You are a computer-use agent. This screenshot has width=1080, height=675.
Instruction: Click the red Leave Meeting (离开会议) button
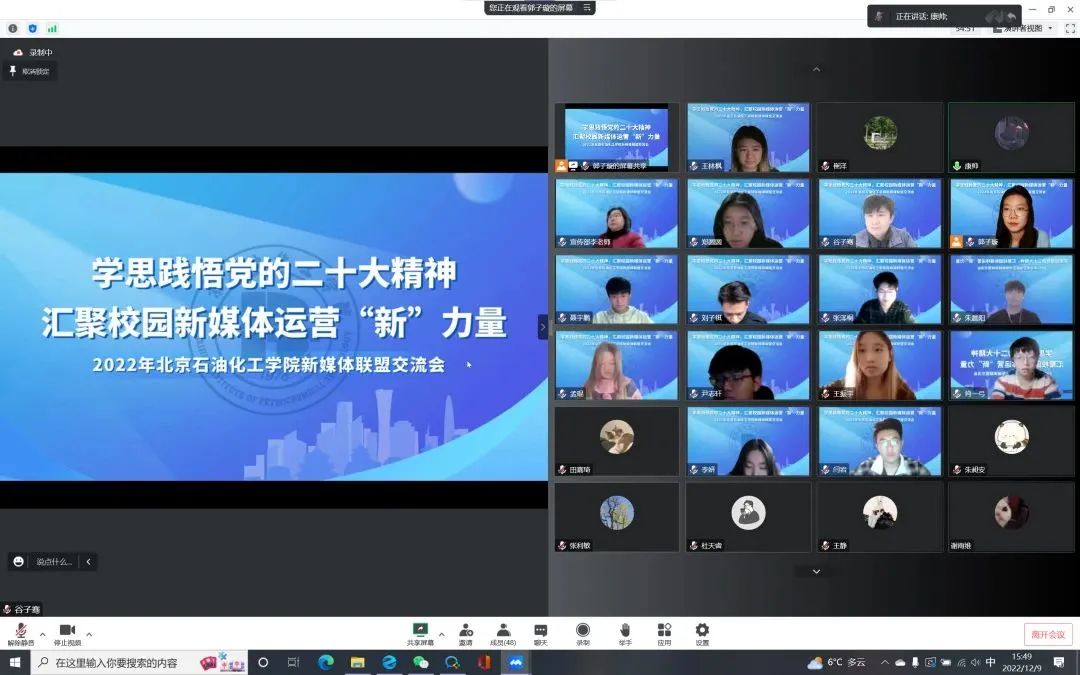pyautogui.click(x=1047, y=635)
